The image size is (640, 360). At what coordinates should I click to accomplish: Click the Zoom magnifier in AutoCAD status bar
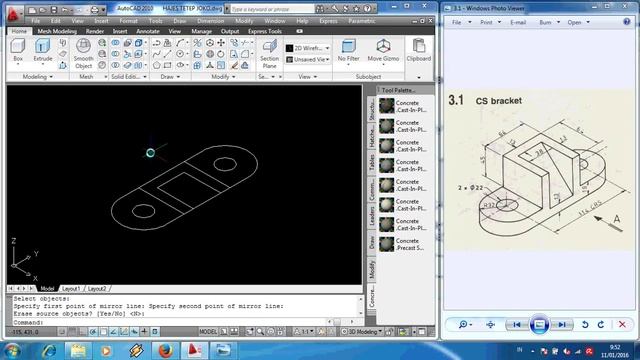coord(260,332)
